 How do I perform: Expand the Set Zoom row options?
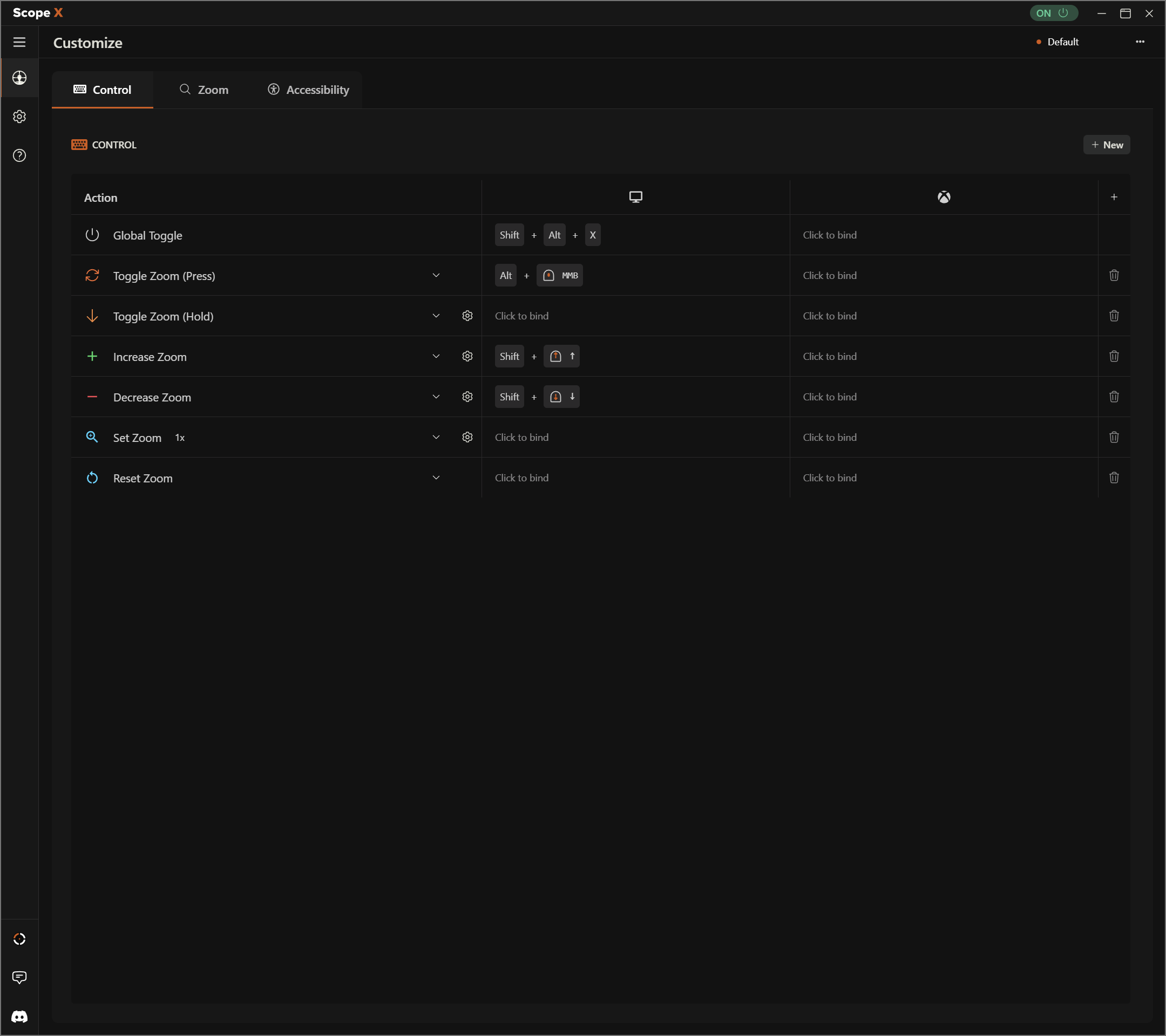click(x=436, y=437)
